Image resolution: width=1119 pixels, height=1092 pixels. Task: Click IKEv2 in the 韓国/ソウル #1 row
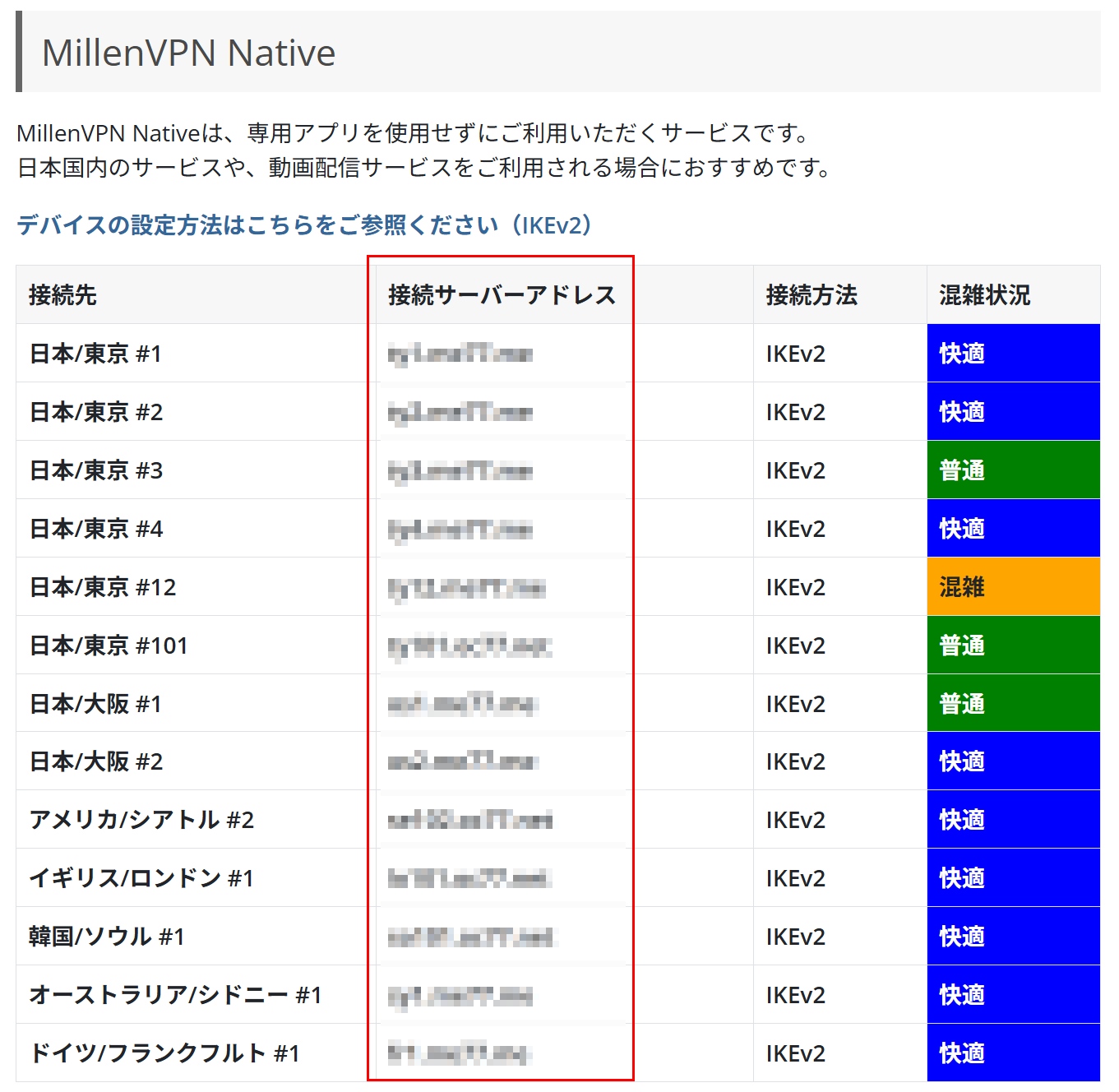795,937
